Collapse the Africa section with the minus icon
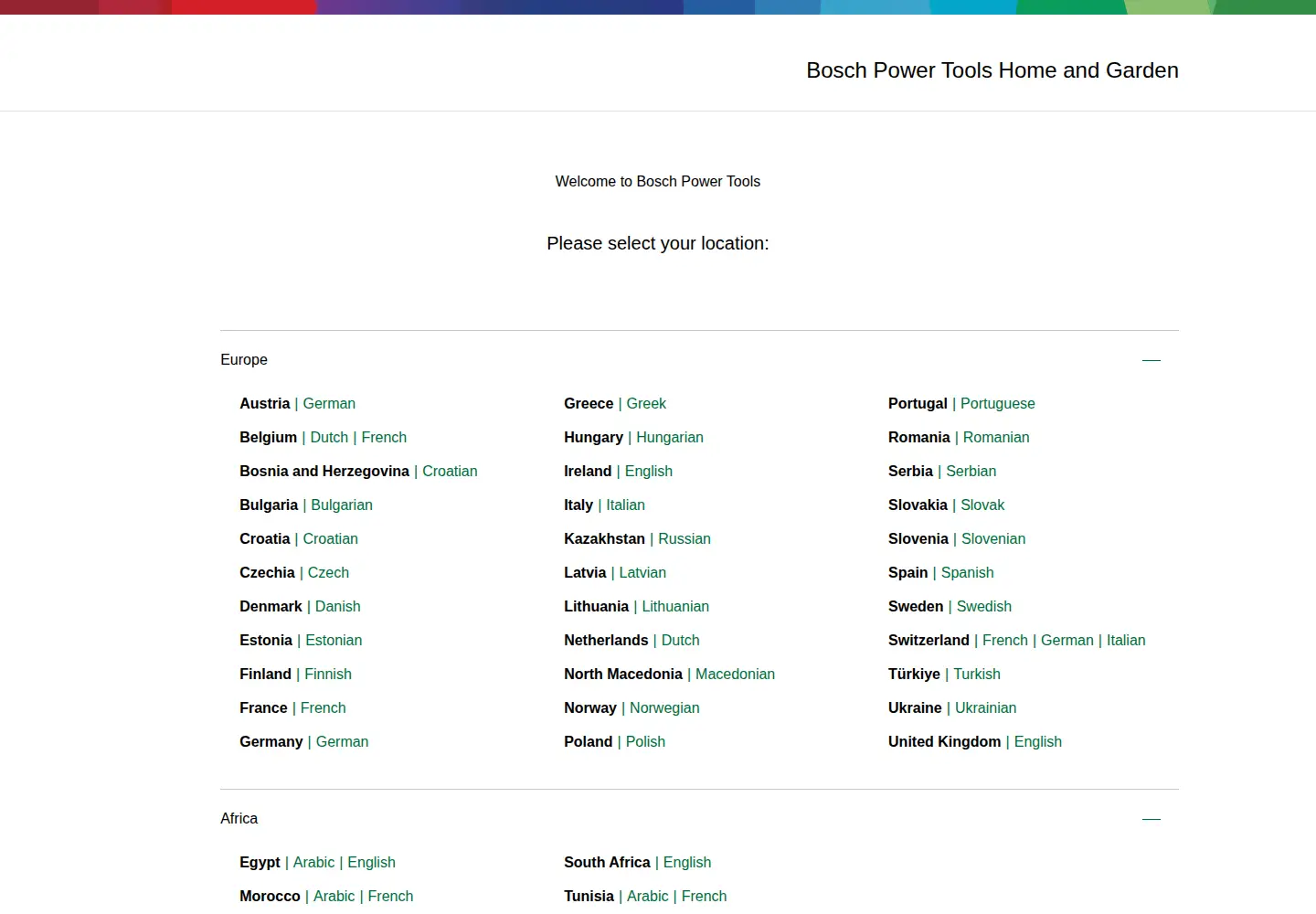The image size is (1316, 914). 1151,819
